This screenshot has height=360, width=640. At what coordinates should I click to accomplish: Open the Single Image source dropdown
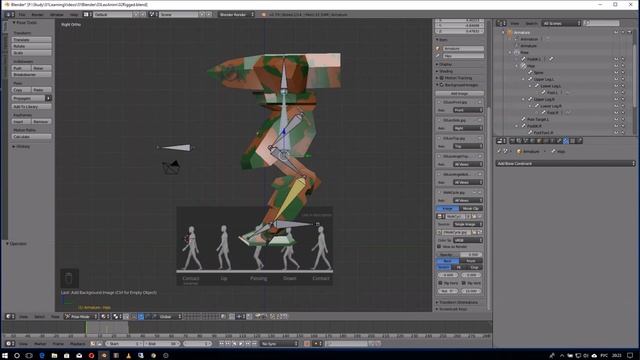pyautogui.click(x=468, y=224)
